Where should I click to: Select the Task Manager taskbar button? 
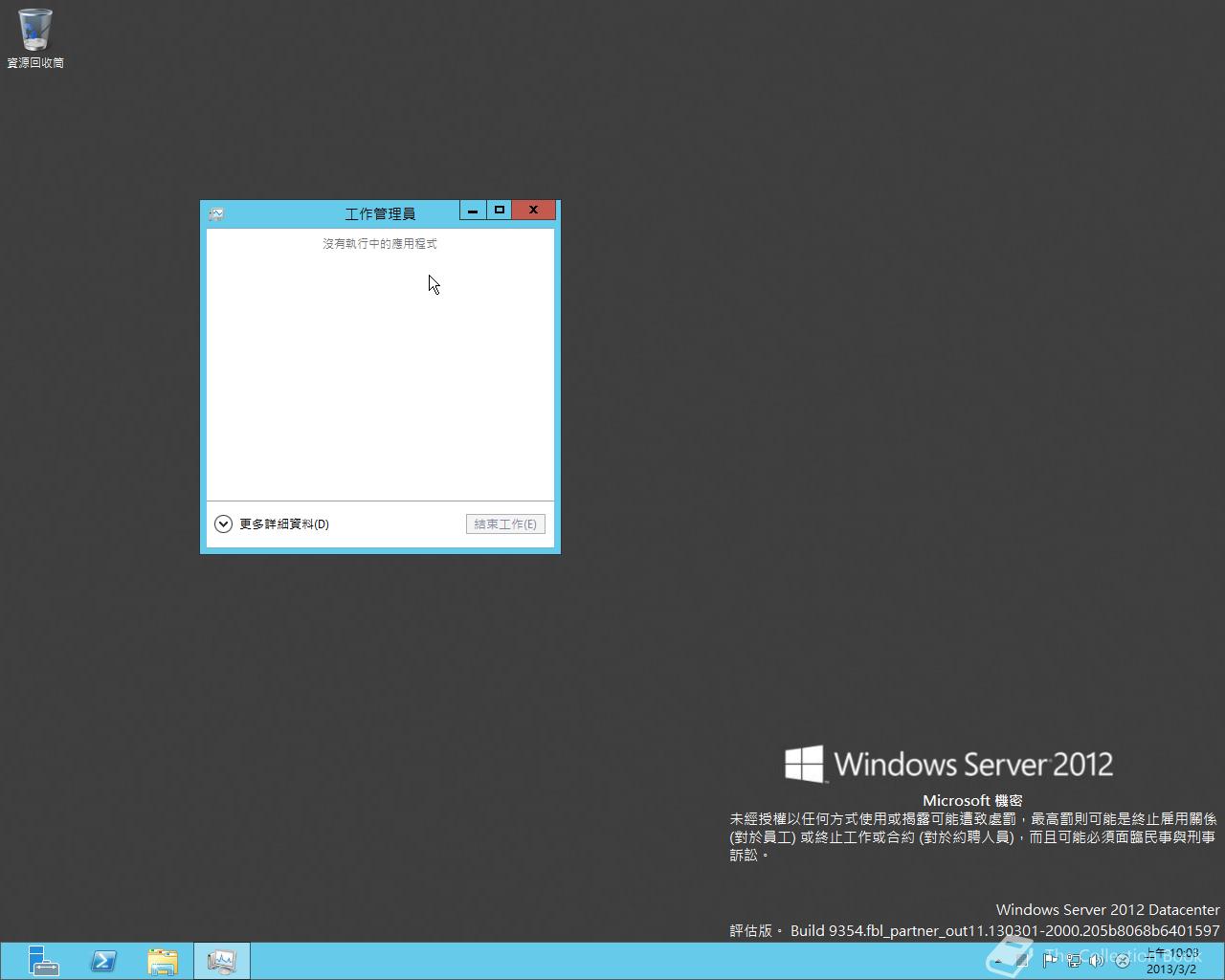[222, 961]
